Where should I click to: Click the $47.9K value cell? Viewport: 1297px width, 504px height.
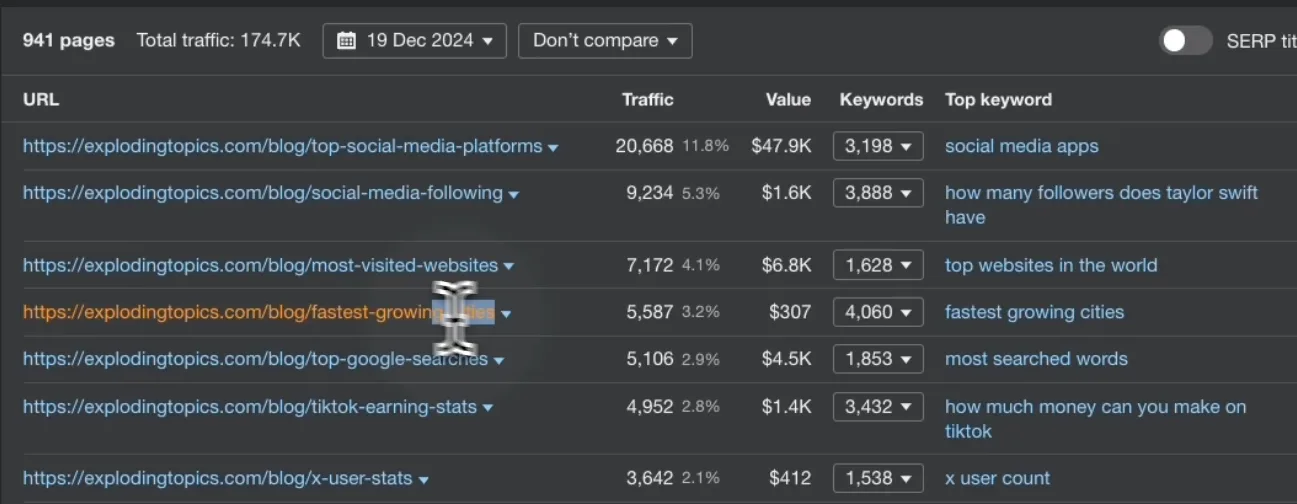click(781, 146)
